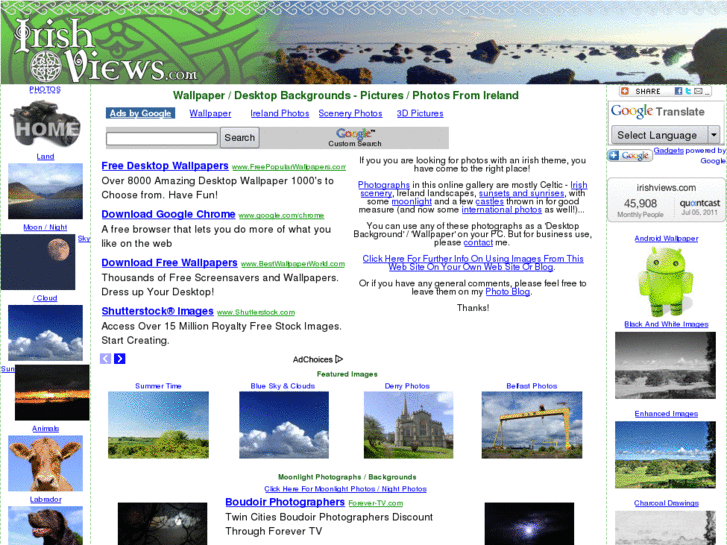Click the green Android robot image
Viewport: 727px width, 545px height.
666,282
